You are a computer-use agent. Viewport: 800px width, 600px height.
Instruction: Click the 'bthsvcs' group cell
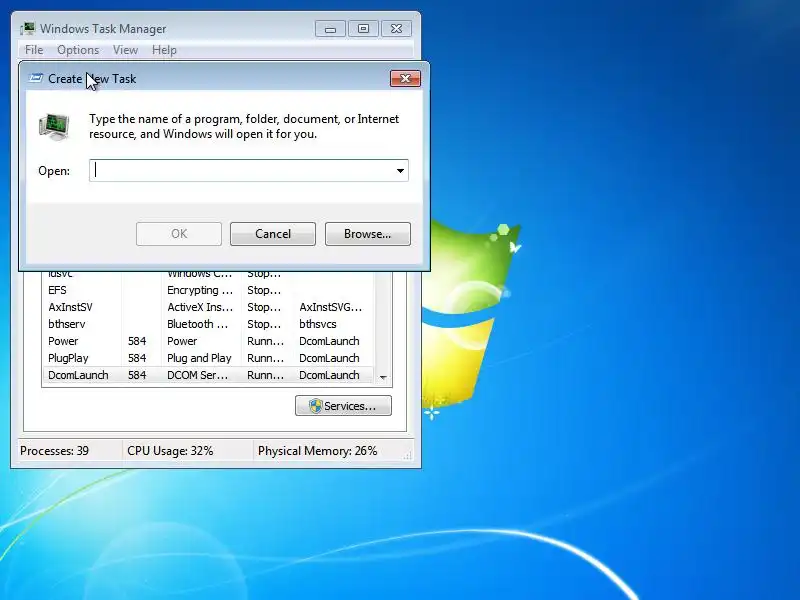[x=318, y=324]
